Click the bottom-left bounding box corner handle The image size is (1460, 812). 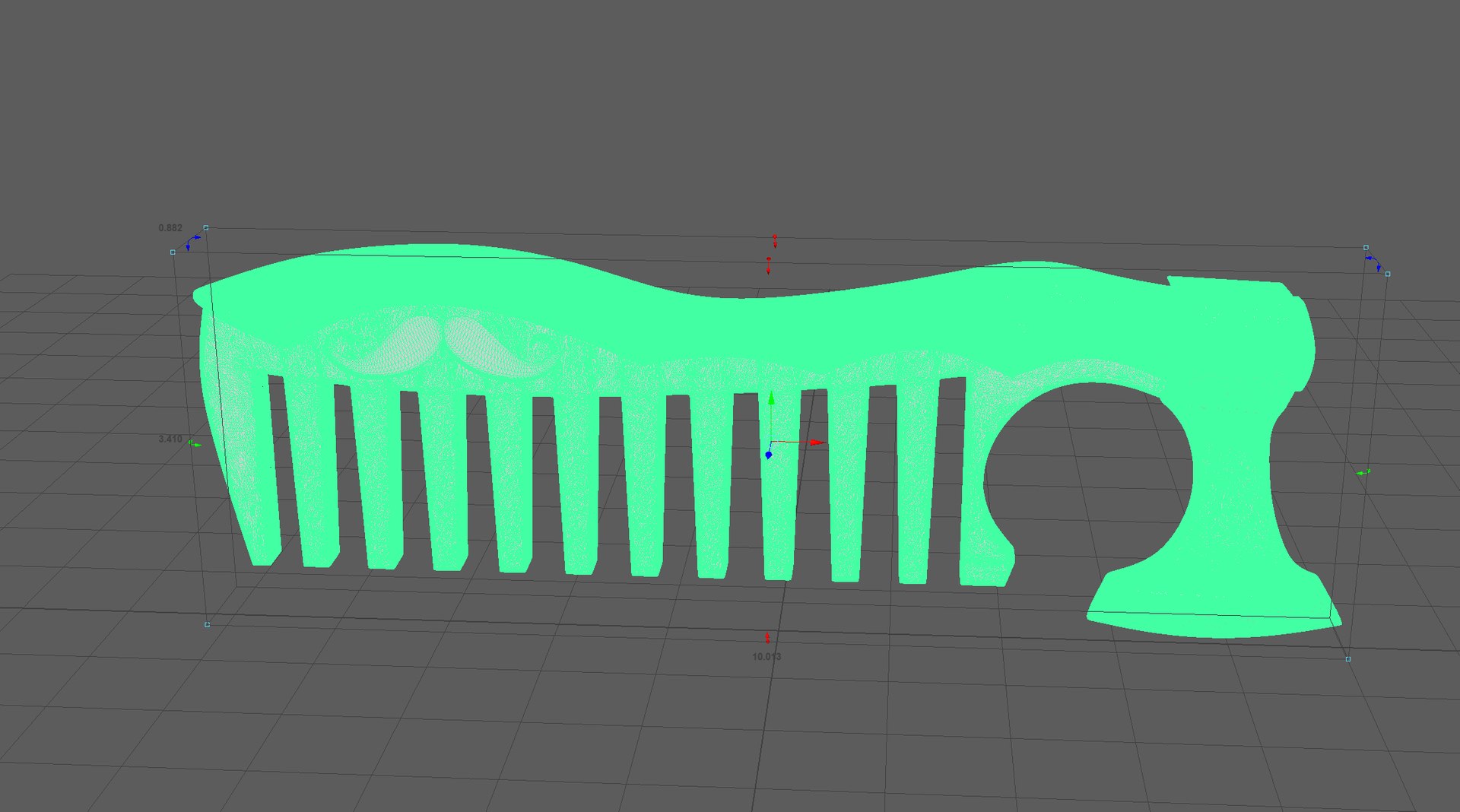207,624
